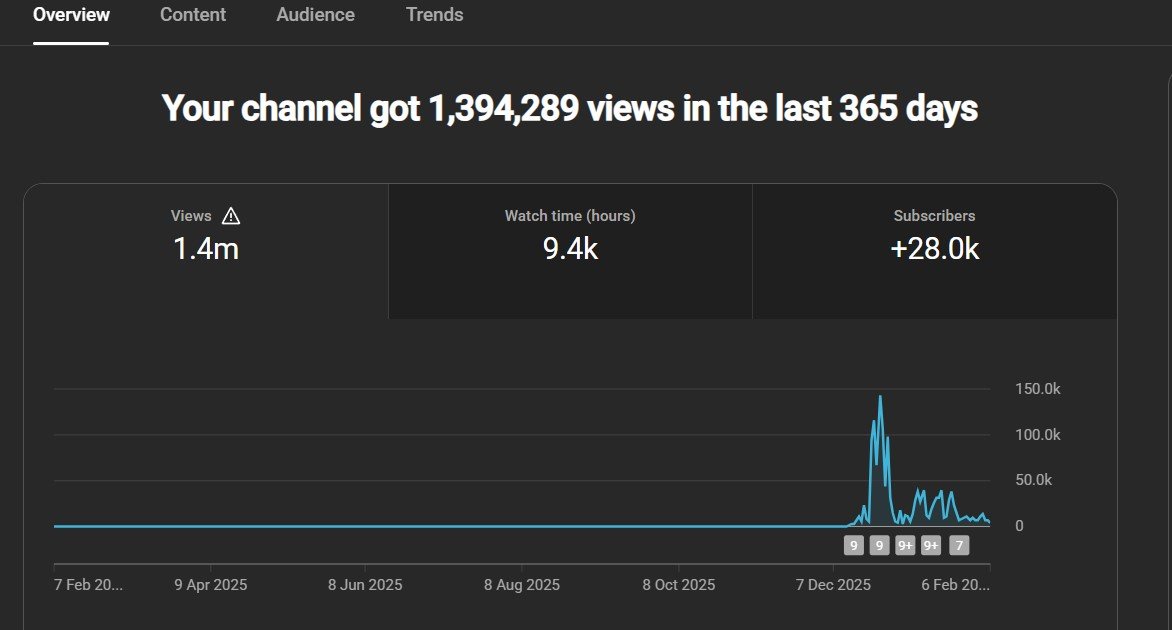Image resolution: width=1172 pixels, height=630 pixels.
Task: Click the 9 Apr 2025 date label
Action: (x=210, y=585)
